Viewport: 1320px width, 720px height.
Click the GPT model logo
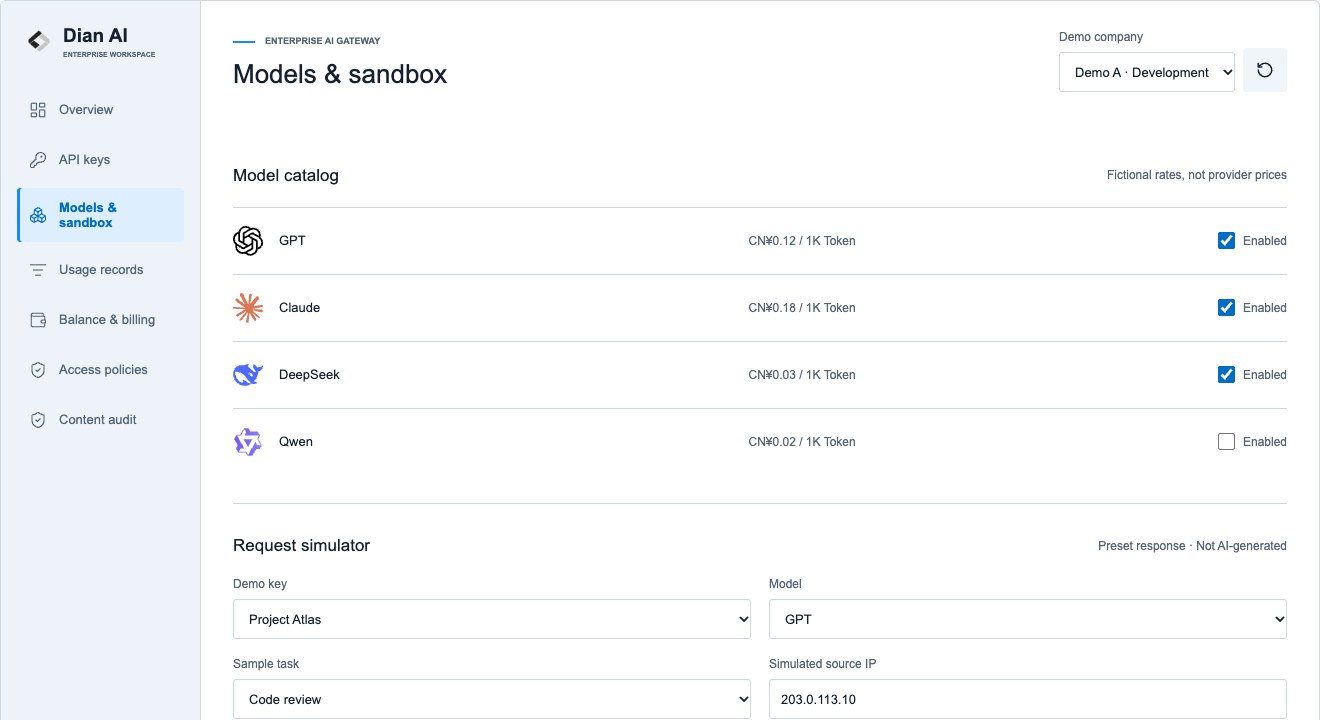248,241
